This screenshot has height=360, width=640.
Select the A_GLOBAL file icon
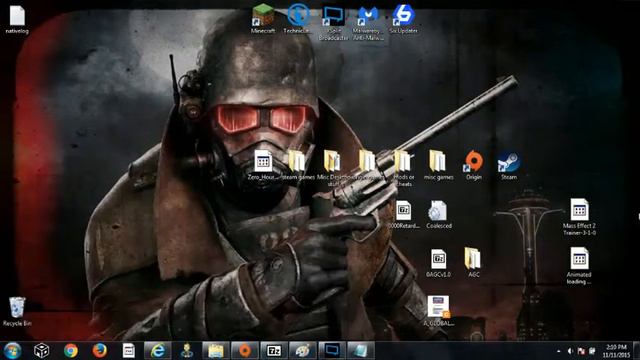click(438, 311)
